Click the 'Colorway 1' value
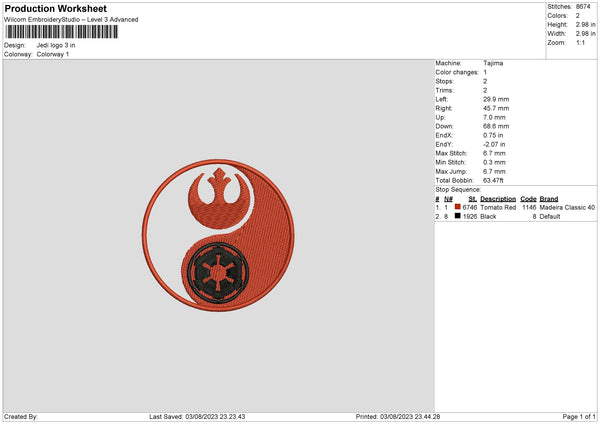600x424 pixels. [x=53, y=54]
